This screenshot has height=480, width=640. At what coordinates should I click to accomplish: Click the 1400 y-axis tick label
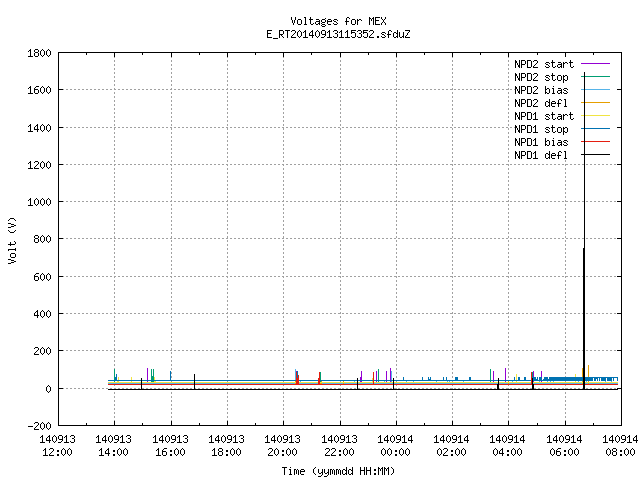point(39,128)
